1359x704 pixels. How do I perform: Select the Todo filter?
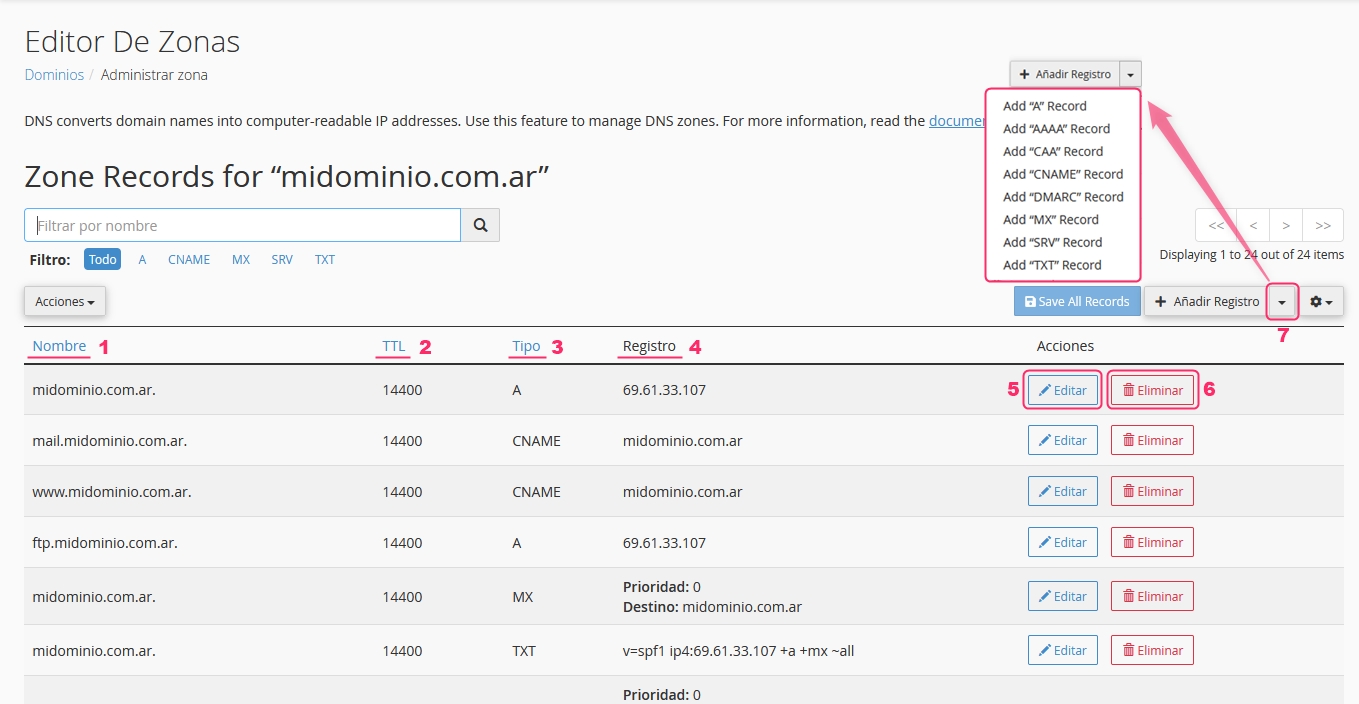102,259
